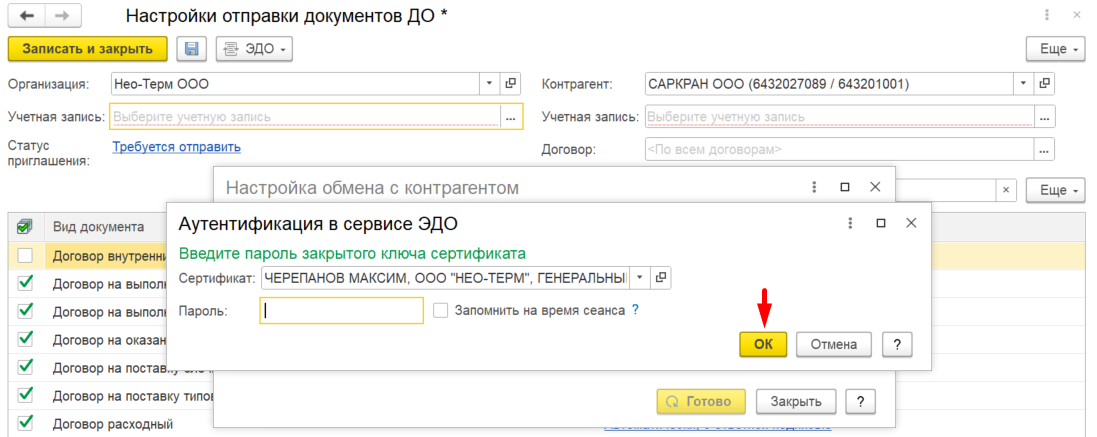The image size is (1097, 437).
Task: Uncheck the Договор на поставку типовой checkbox
Action: 24,396
